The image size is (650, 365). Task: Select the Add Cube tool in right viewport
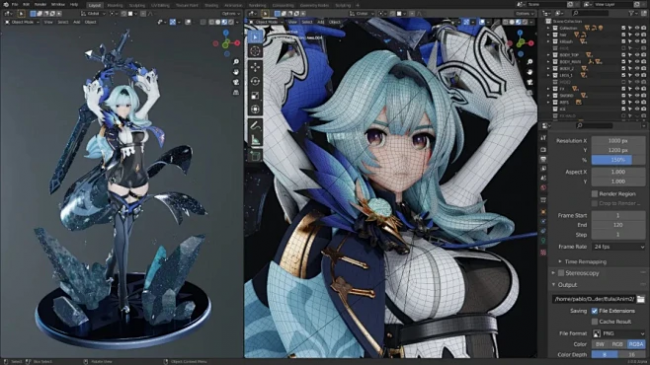(x=255, y=156)
